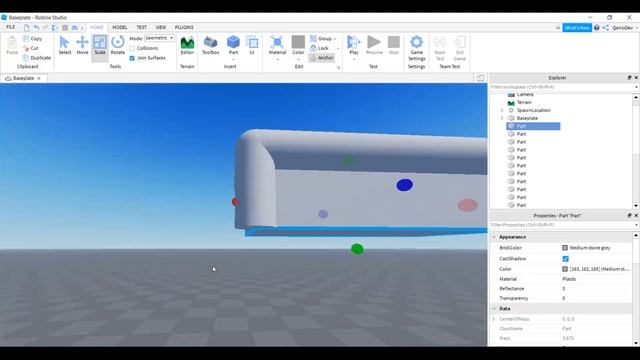Toggle Anchor on the part

(x=322, y=58)
